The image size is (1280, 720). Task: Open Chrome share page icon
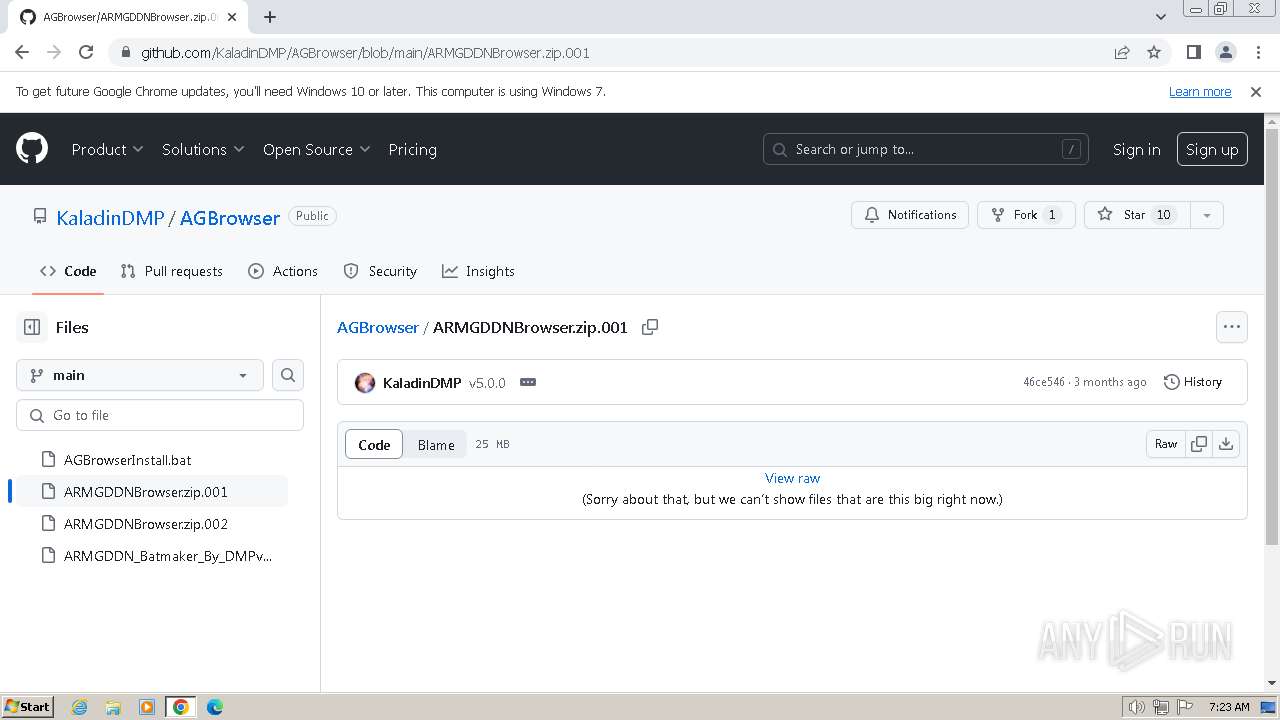[1122, 53]
